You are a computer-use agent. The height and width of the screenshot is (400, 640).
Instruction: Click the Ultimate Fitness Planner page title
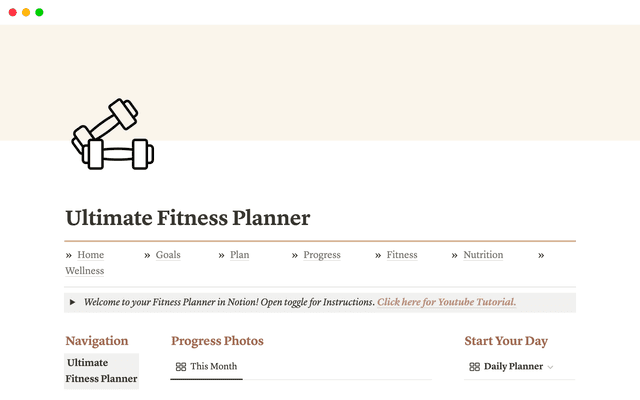(188, 218)
